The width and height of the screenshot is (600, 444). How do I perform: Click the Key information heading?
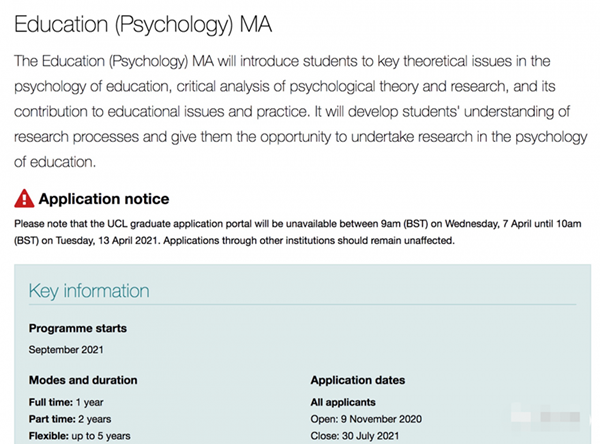click(x=89, y=291)
